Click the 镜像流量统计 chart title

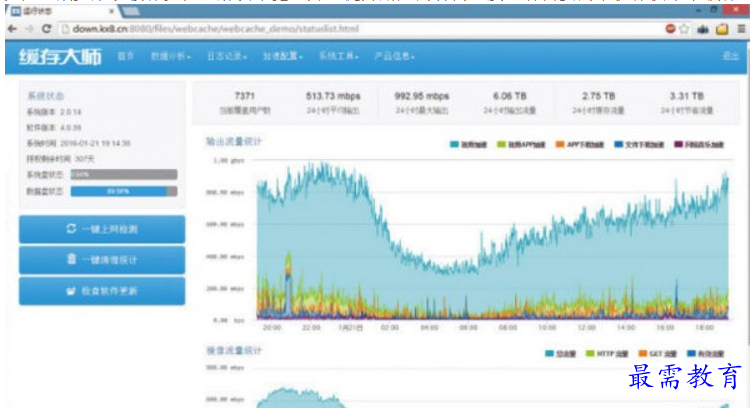[x=234, y=350]
